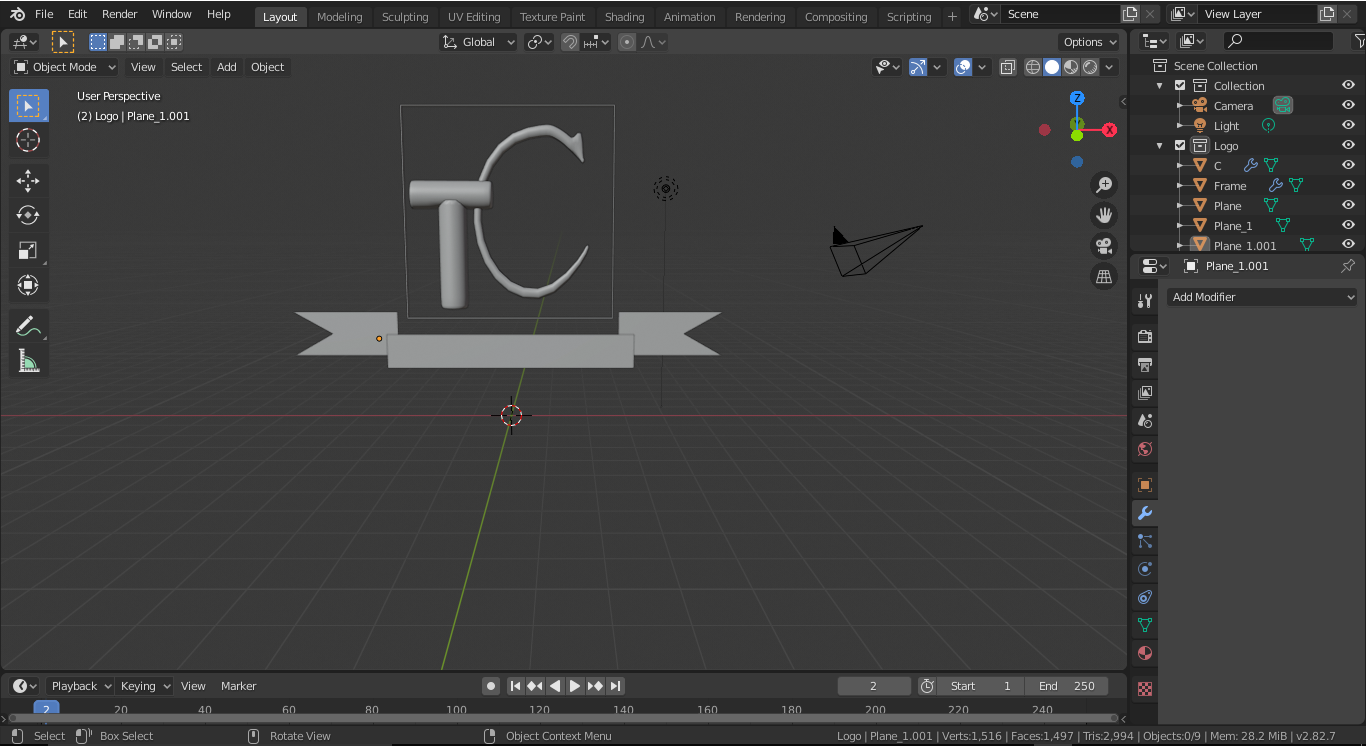Open the Object properties tab

[x=1145, y=485]
